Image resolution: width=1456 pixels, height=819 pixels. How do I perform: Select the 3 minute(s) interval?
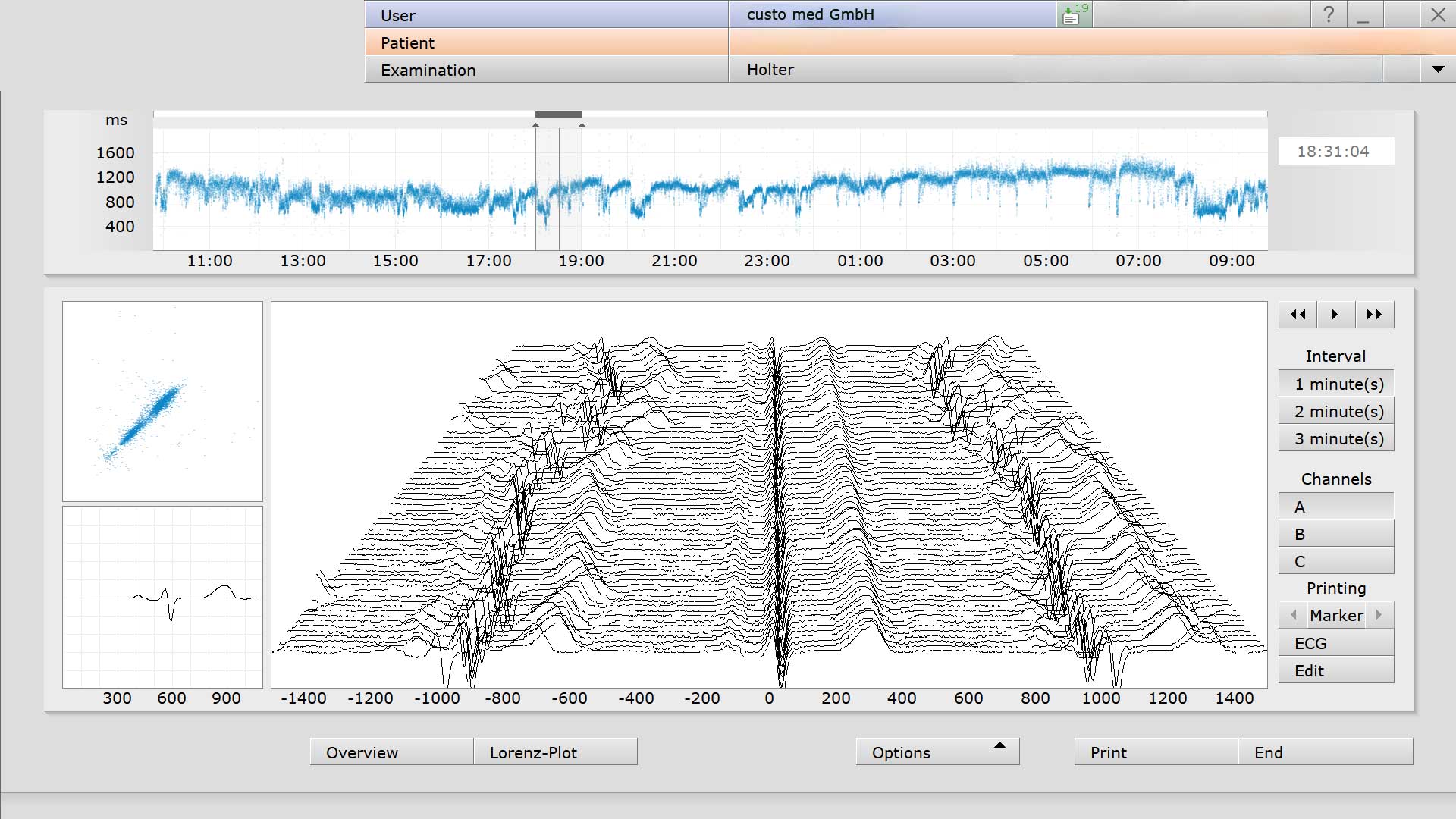(x=1336, y=438)
